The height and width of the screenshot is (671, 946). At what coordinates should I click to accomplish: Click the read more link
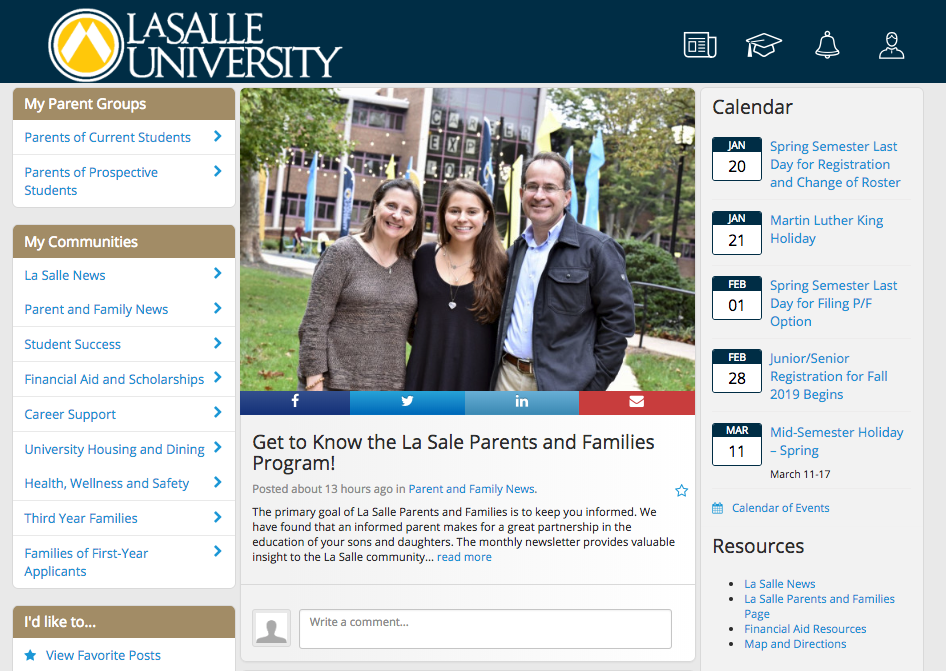pyautogui.click(x=464, y=557)
